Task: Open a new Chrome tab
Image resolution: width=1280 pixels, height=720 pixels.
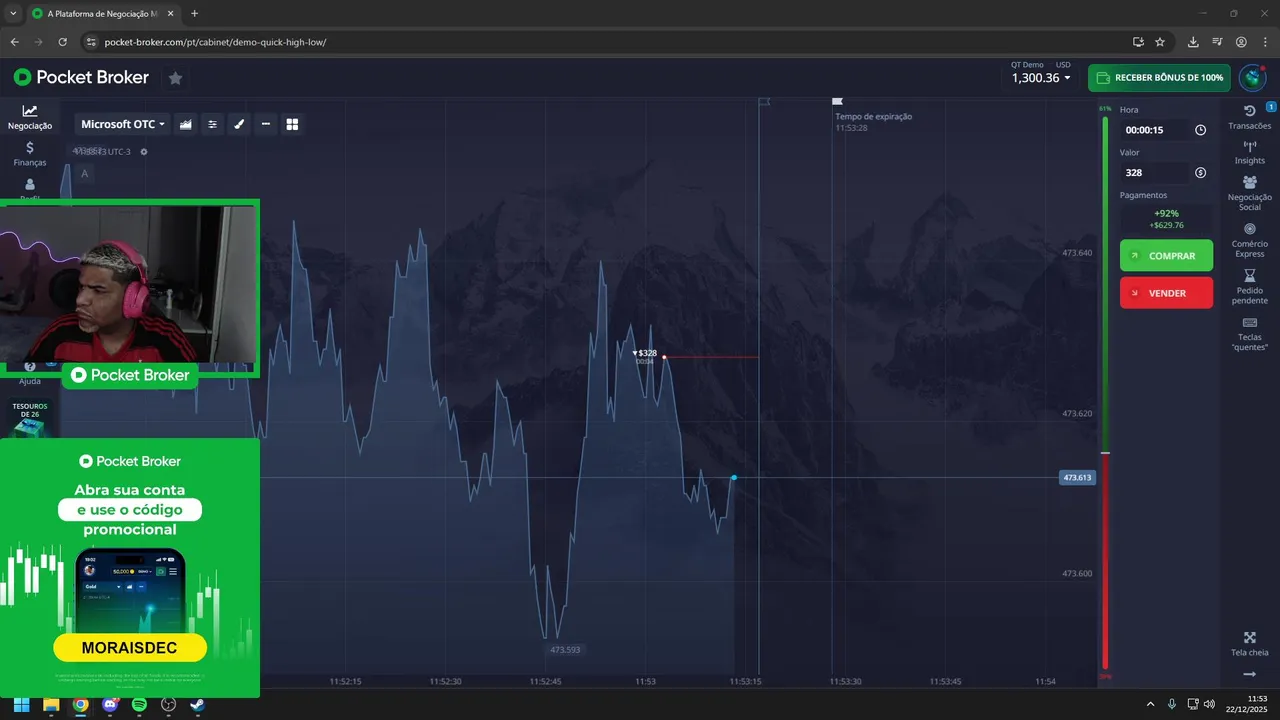Action: (x=194, y=14)
